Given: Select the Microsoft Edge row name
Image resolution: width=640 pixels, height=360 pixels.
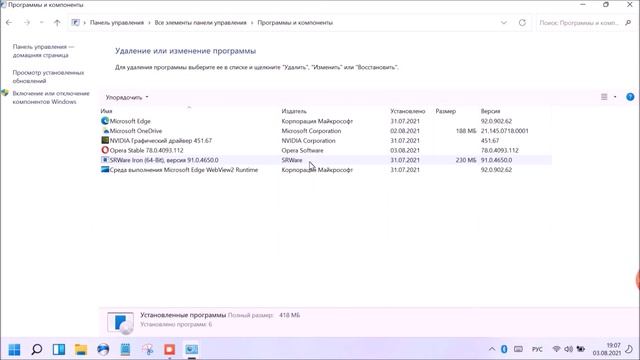Looking at the screenshot, I should click(130, 121).
